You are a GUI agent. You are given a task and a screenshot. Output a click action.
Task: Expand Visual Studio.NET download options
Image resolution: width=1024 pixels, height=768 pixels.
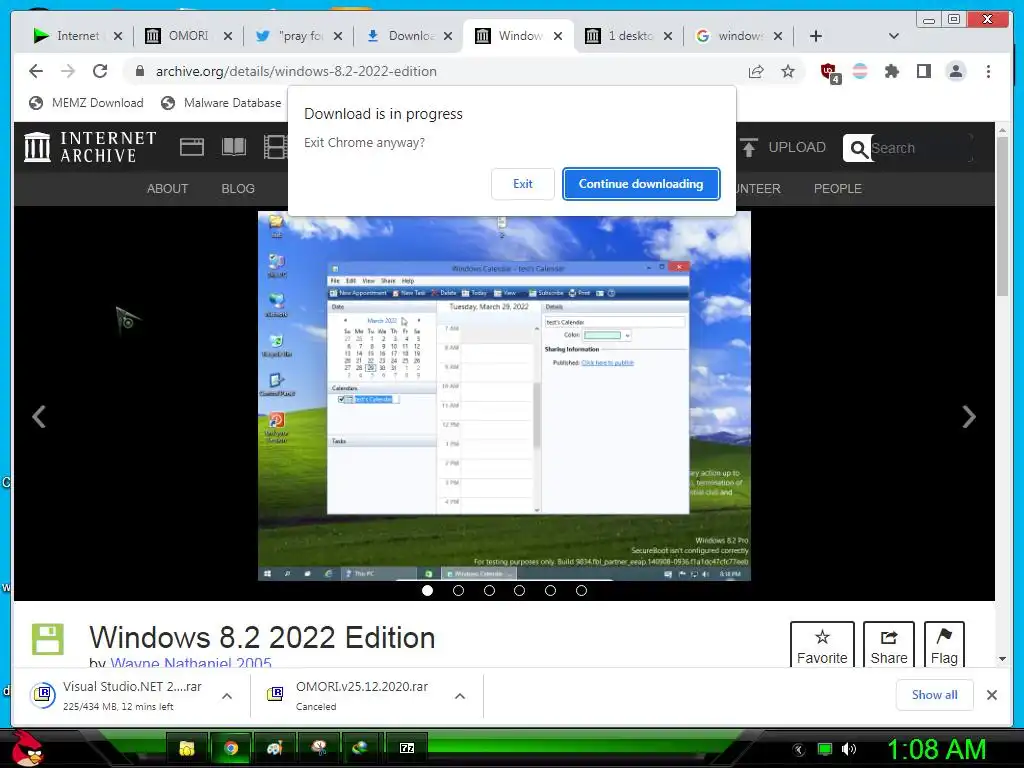[x=227, y=696]
